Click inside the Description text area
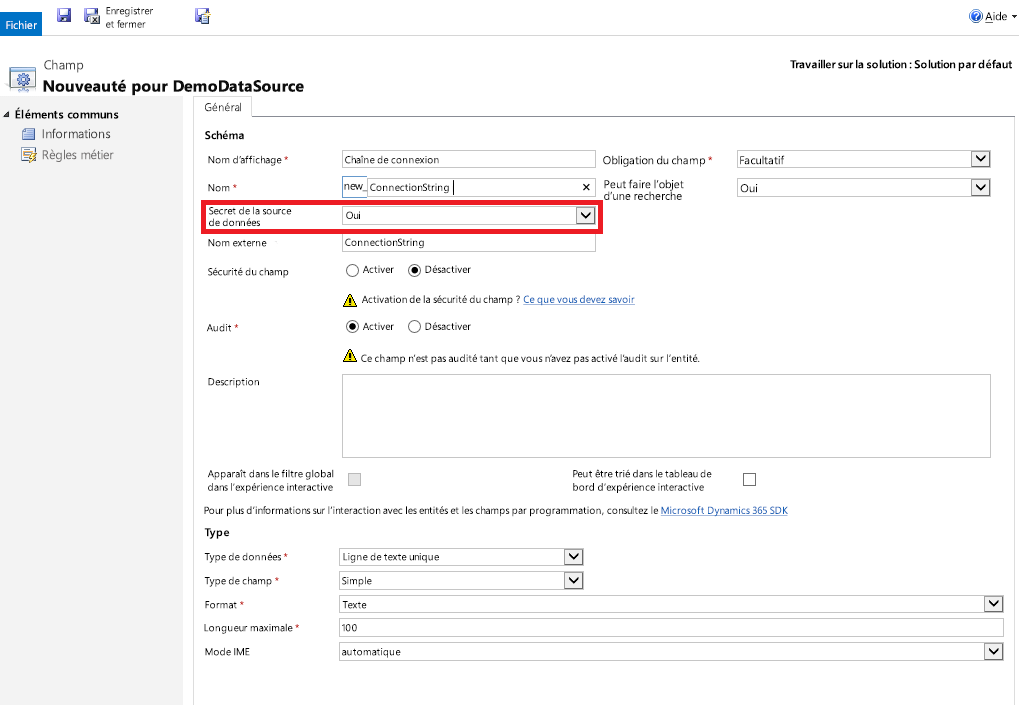The image size is (1019, 705). [666, 416]
